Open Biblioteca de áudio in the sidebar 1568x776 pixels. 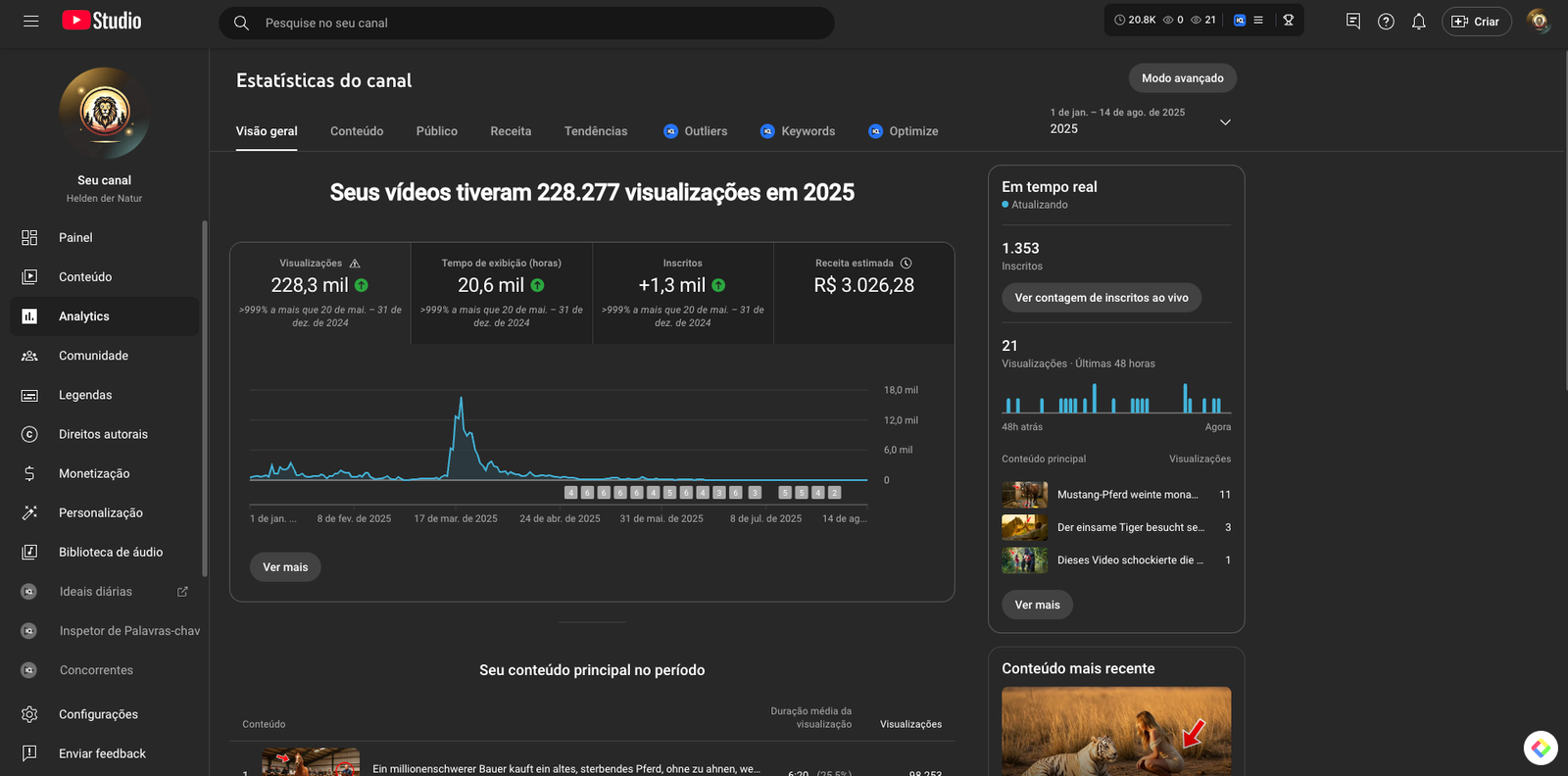(x=105, y=553)
